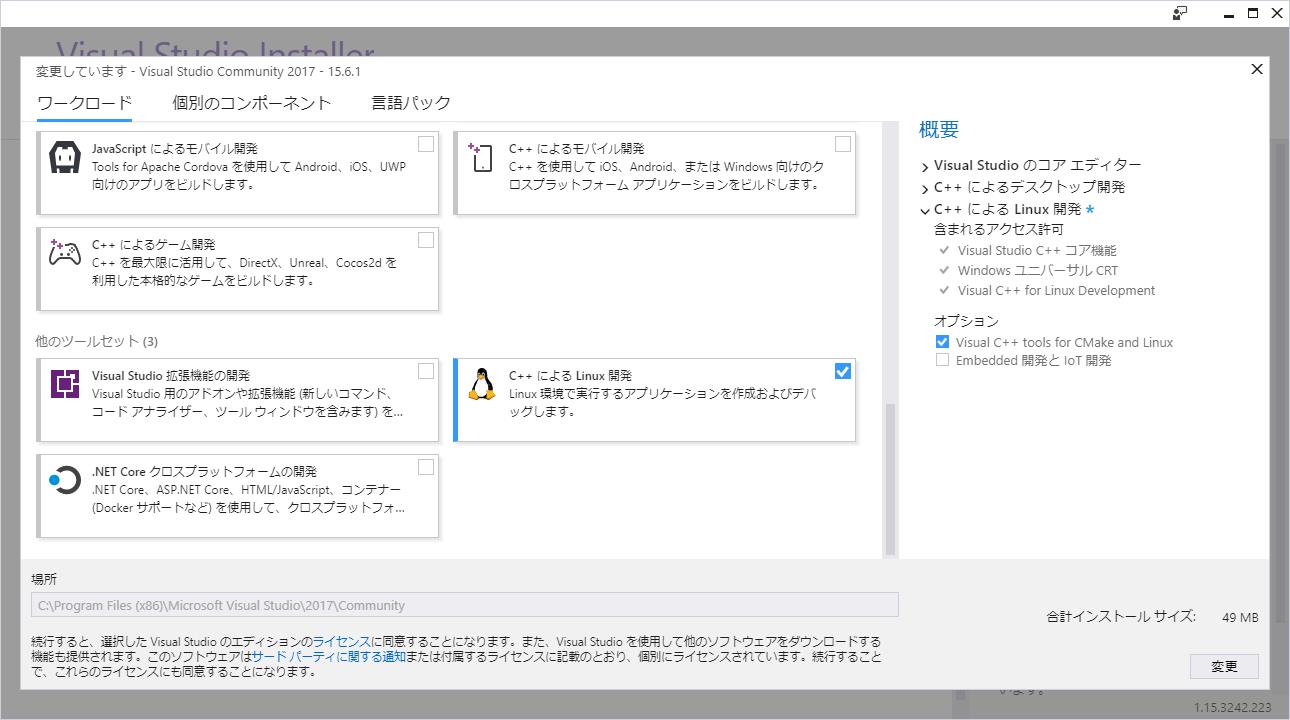Click the C++ mobile development phone icon
Image resolution: width=1290 pixels, height=720 pixels.
(x=481, y=157)
